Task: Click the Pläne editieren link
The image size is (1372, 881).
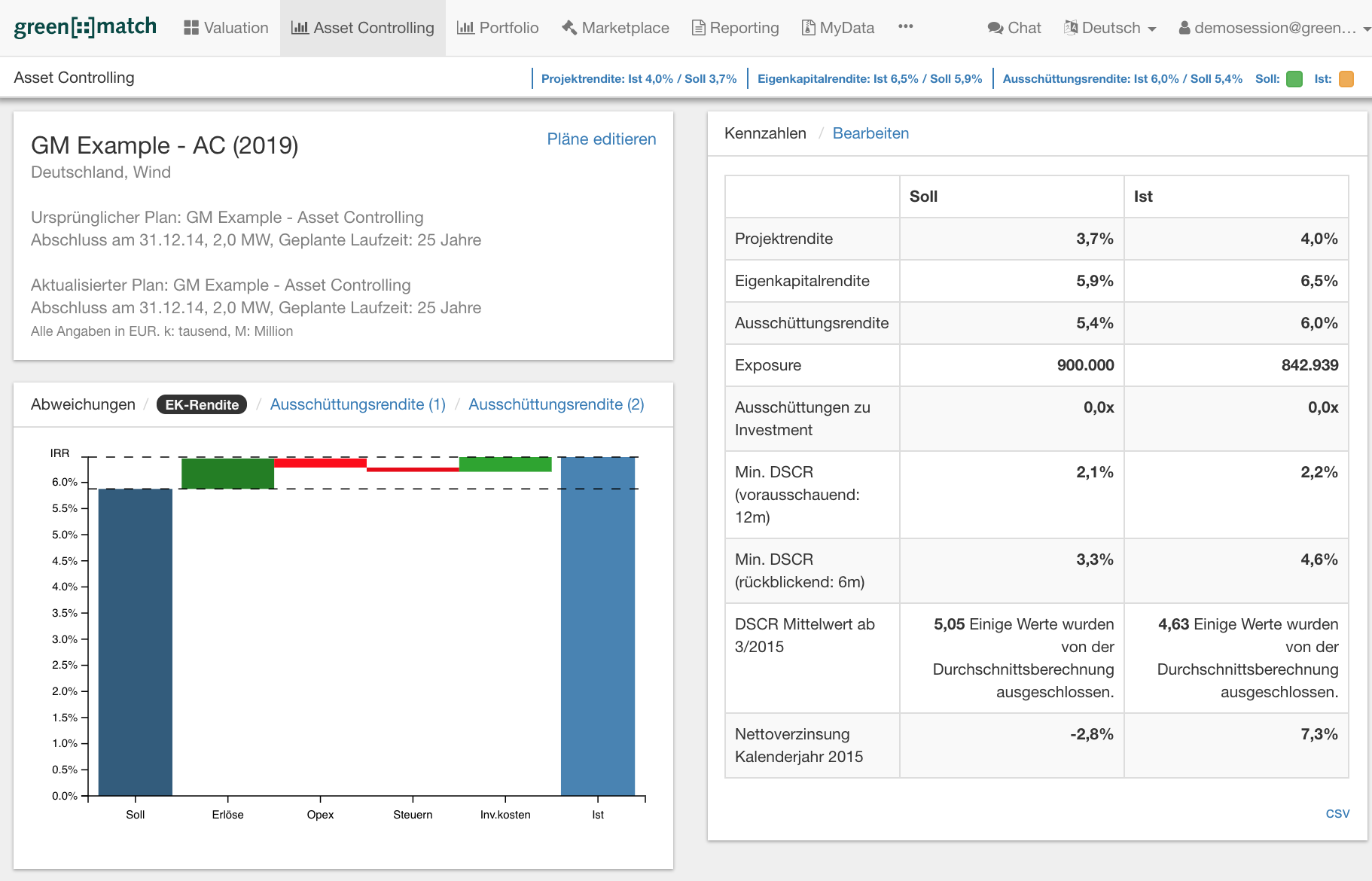Action: [601, 139]
